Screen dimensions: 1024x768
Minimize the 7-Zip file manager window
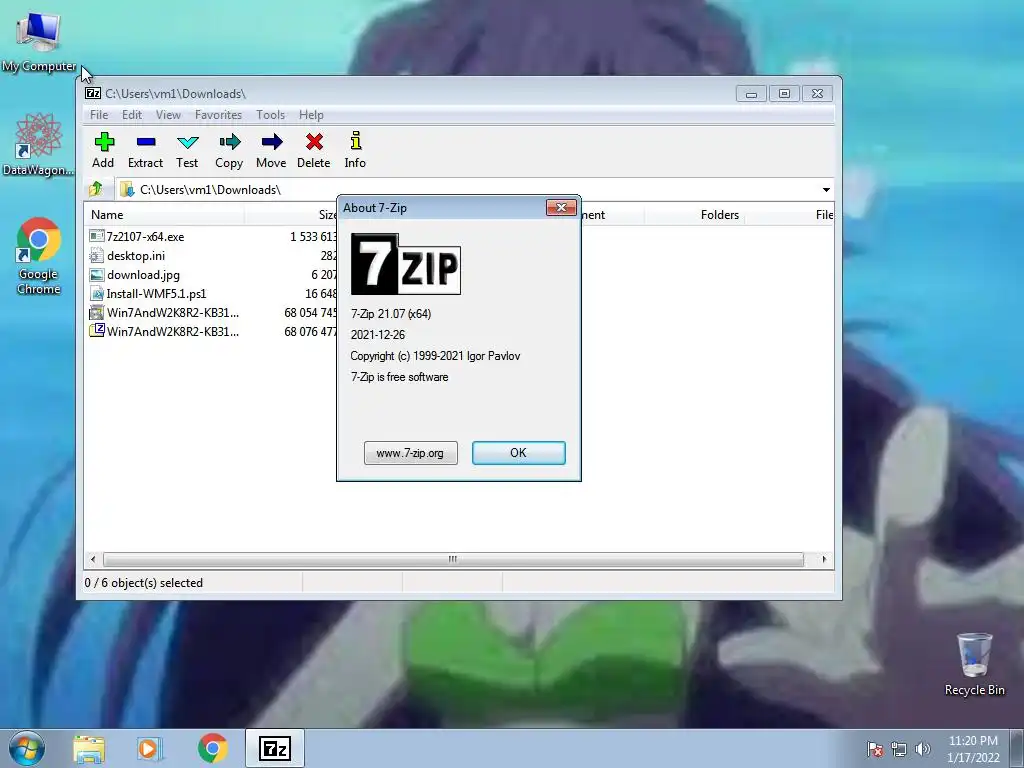(x=751, y=93)
